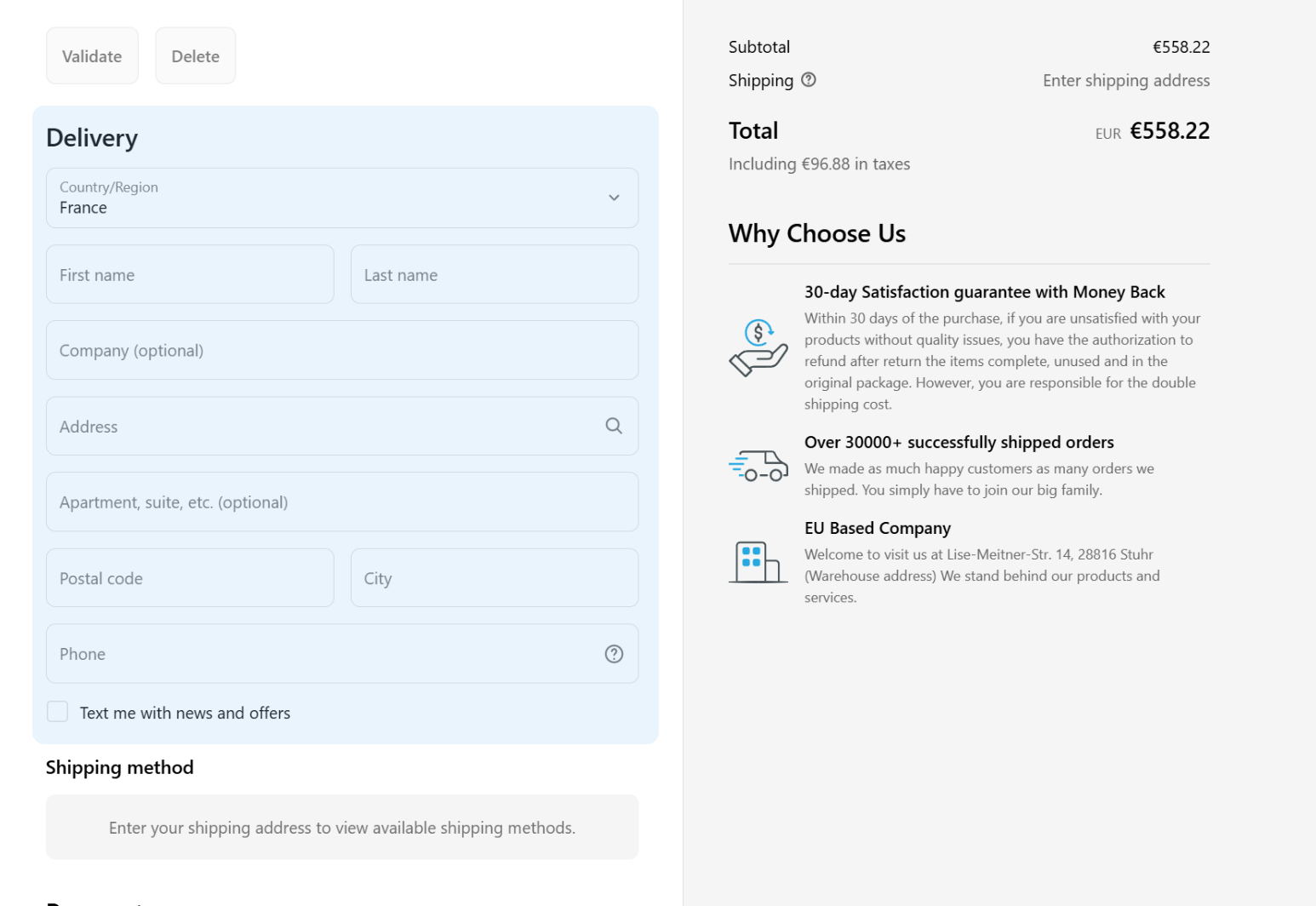This screenshot has height=906, width=1316.
Task: Focus the City input field
Action: click(494, 577)
